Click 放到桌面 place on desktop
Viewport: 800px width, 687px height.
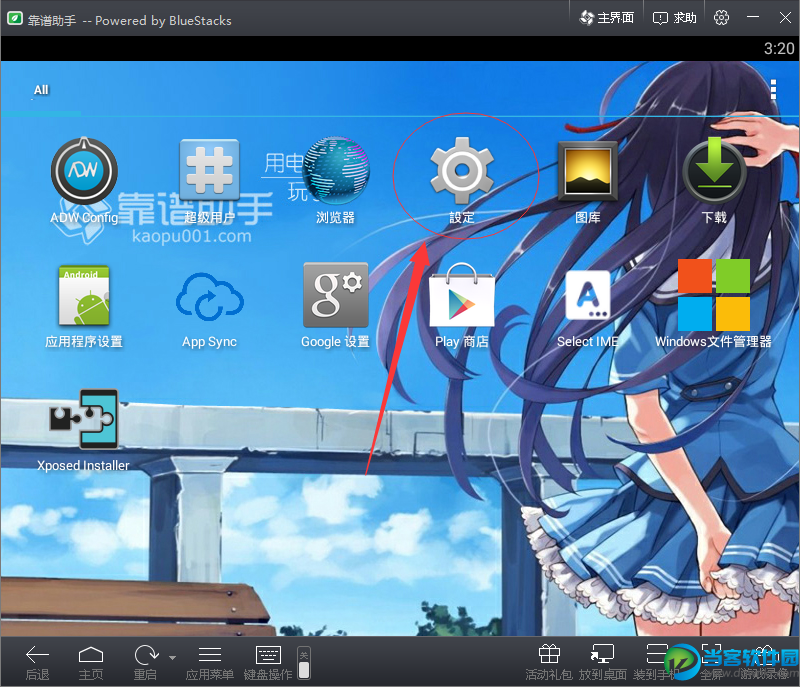coord(603,662)
